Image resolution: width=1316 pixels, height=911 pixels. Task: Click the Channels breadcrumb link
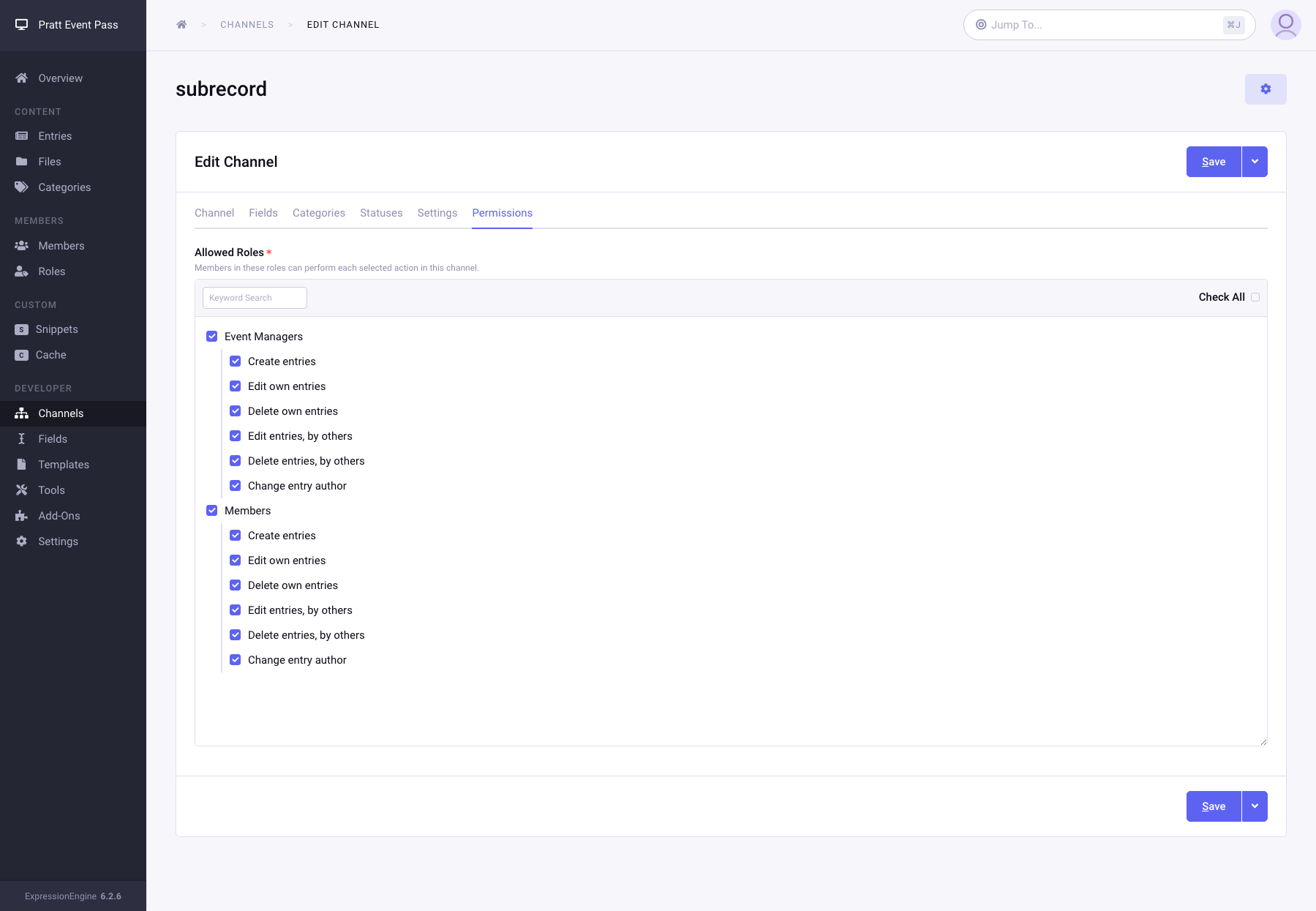point(247,25)
